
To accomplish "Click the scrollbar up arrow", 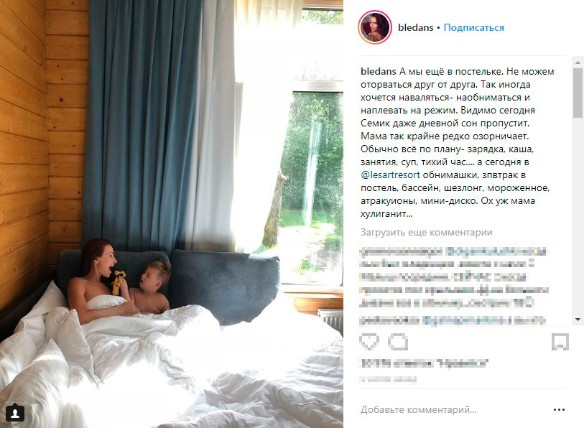I will [578, 62].
